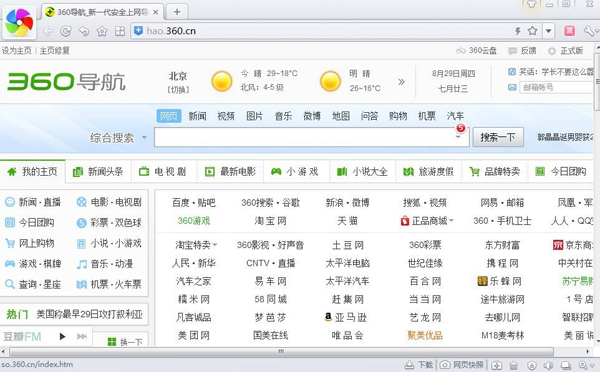
Task: Click the red 5 notification badge
Action: click(461, 128)
